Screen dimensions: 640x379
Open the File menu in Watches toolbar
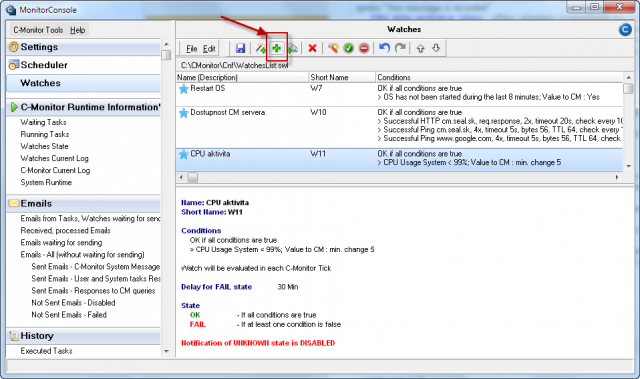click(192, 49)
